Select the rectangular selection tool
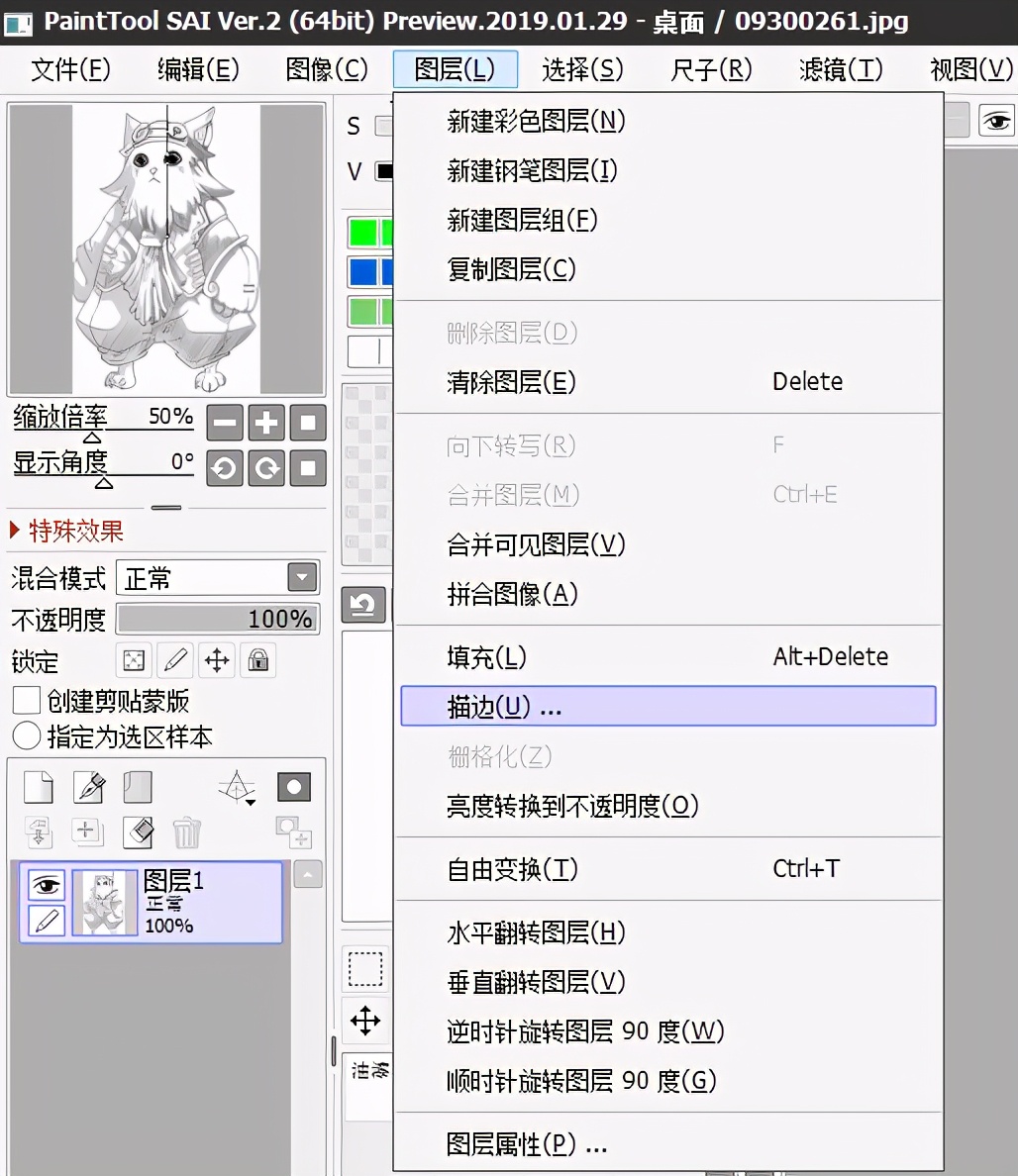This screenshot has width=1018, height=1176. point(365,969)
